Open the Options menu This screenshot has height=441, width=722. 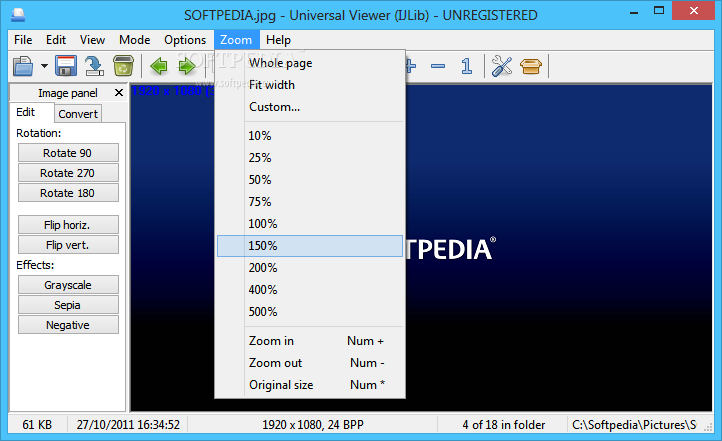[185, 40]
